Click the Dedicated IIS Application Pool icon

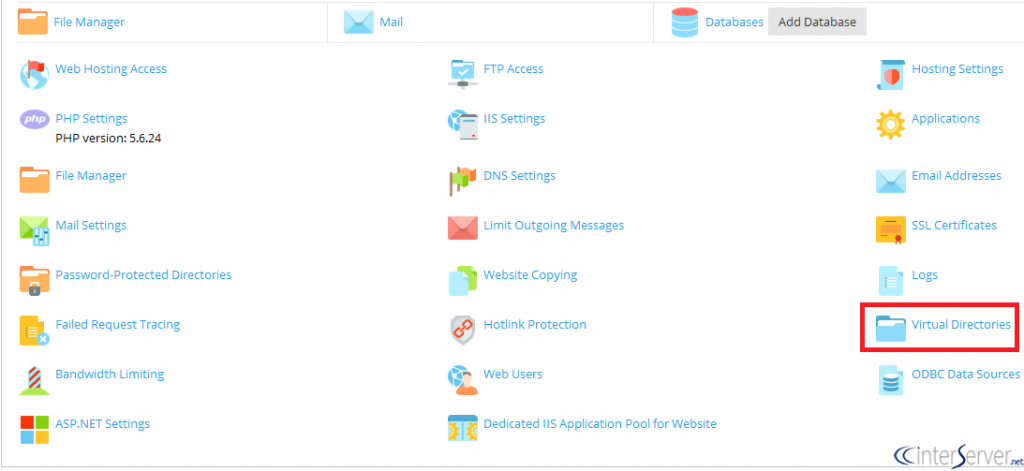pos(463,428)
